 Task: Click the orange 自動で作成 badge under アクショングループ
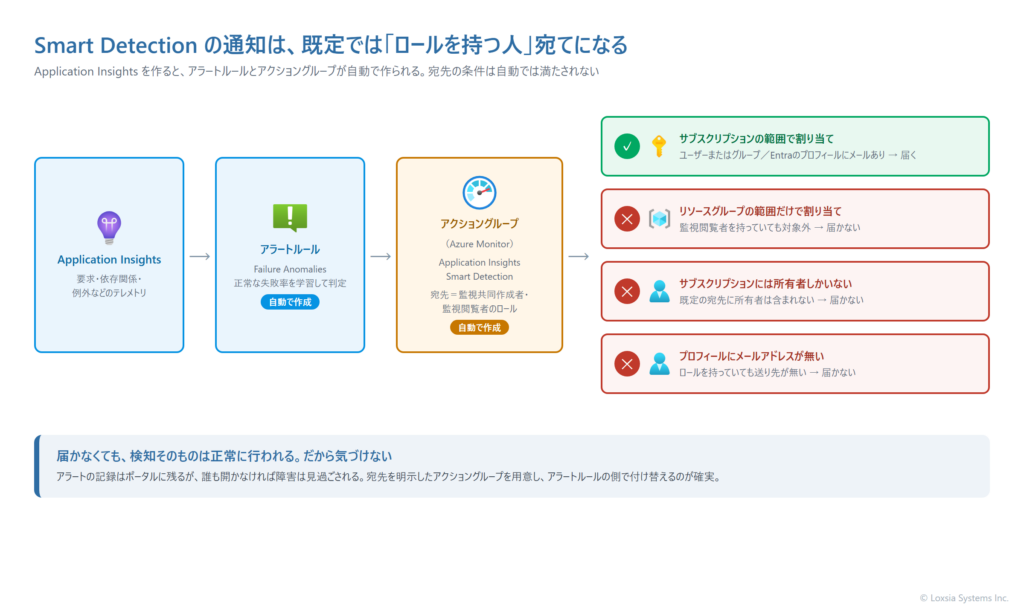pos(479,327)
